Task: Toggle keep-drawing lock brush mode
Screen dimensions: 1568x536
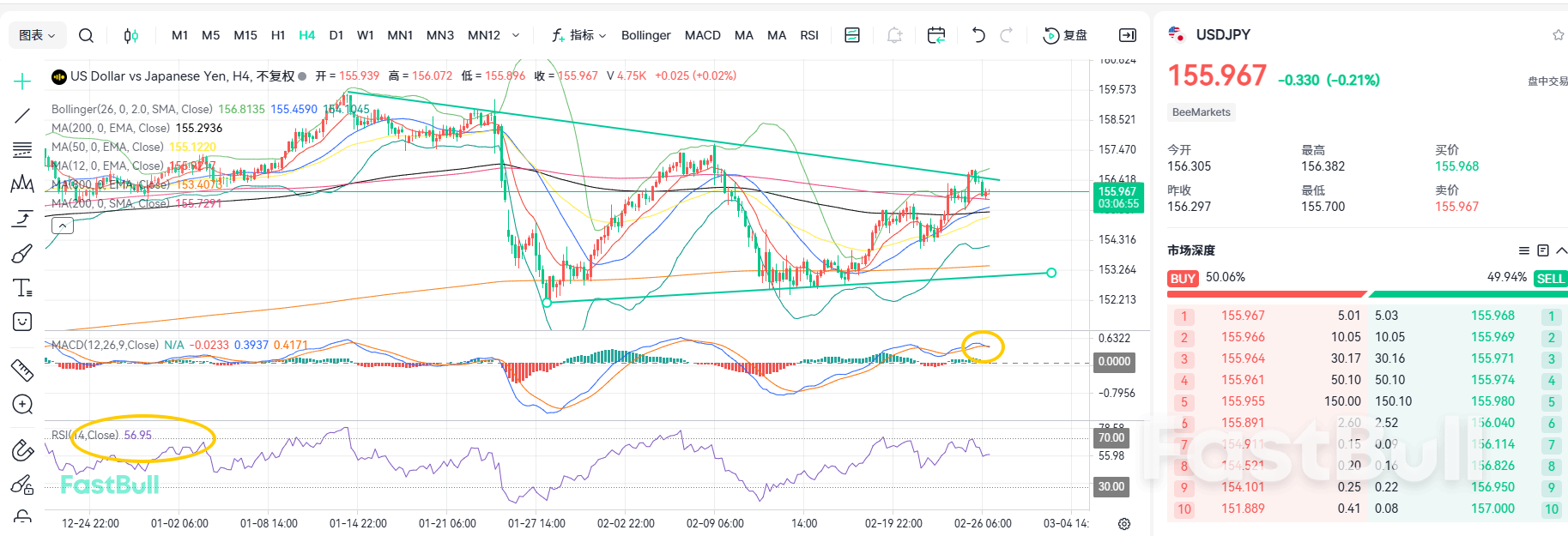Action: [x=22, y=485]
